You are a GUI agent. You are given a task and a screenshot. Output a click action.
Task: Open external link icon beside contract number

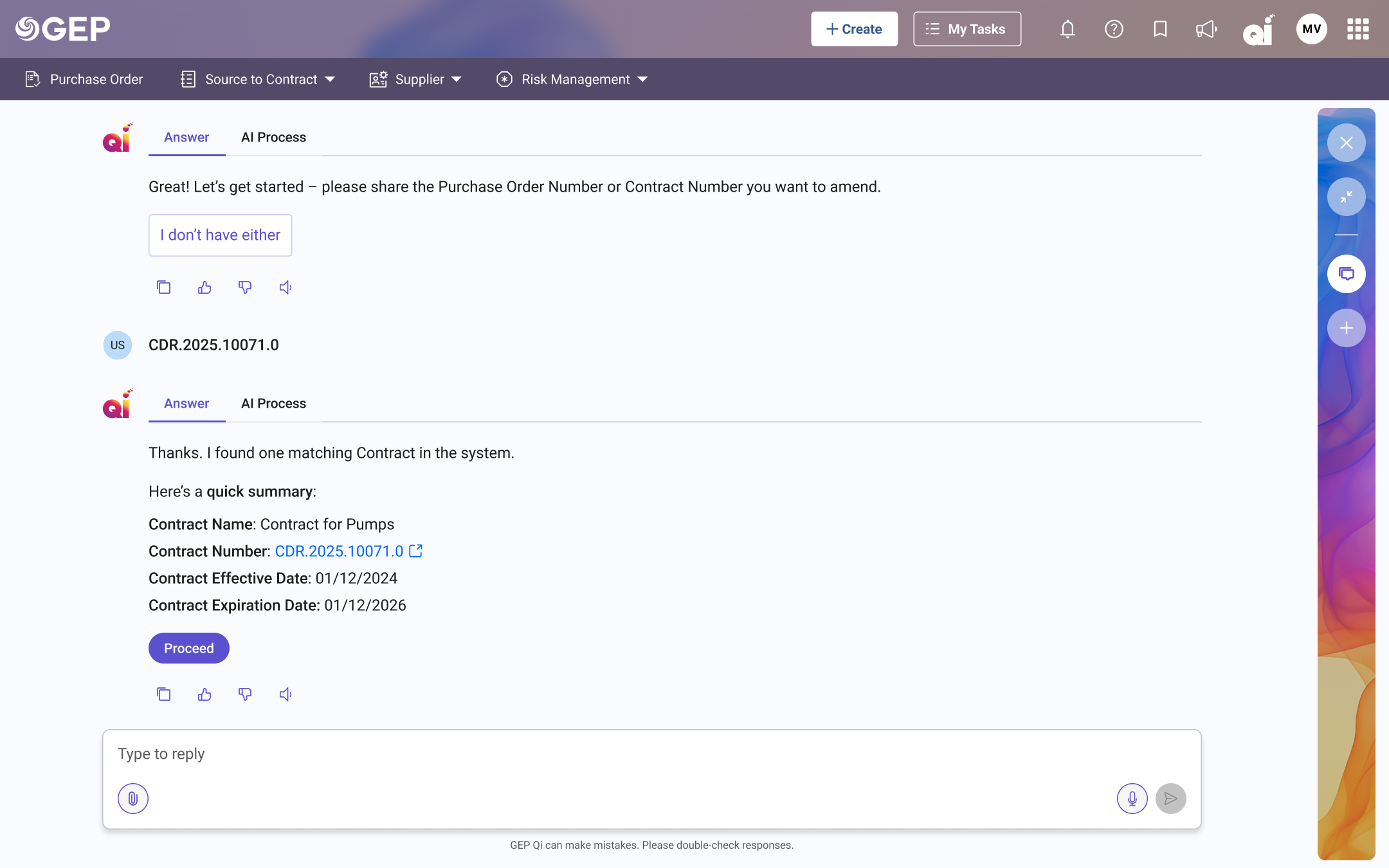[x=416, y=551]
